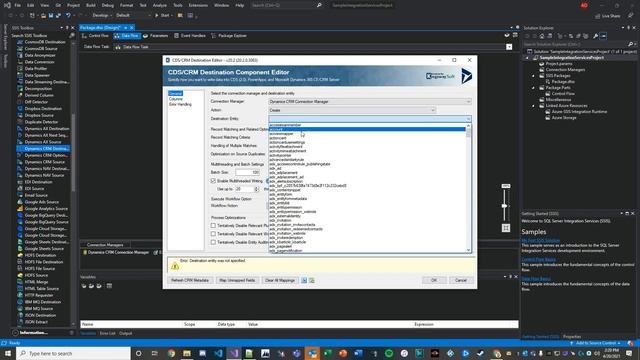Viewport: 640px width, 360px height.
Task: Switch to Parameters tab
Action: pyautogui.click(x=156, y=36)
